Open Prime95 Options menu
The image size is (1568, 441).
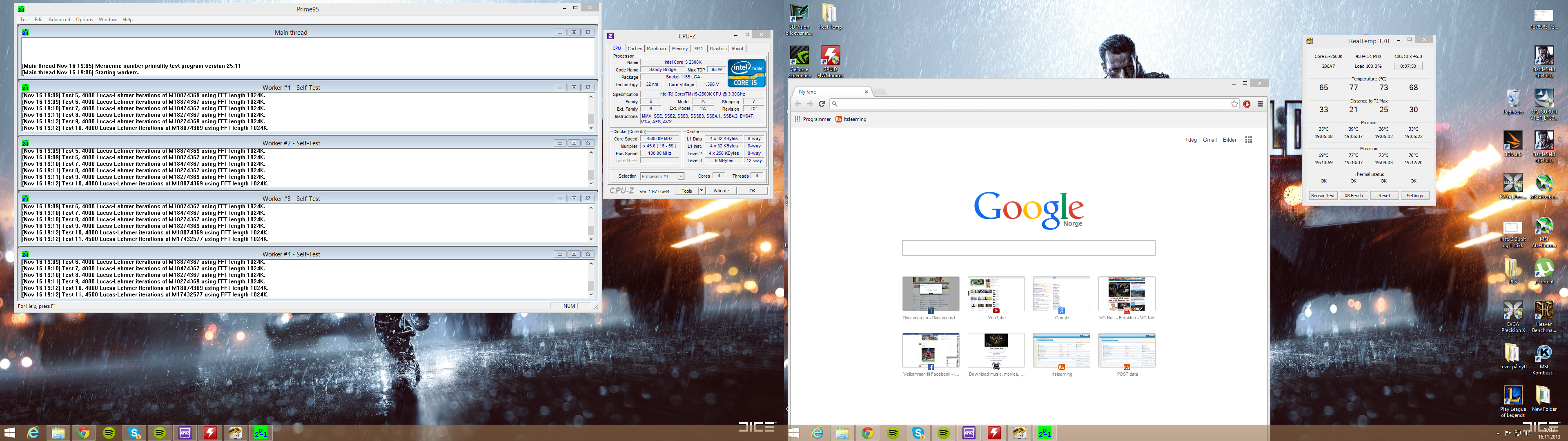click(x=84, y=20)
